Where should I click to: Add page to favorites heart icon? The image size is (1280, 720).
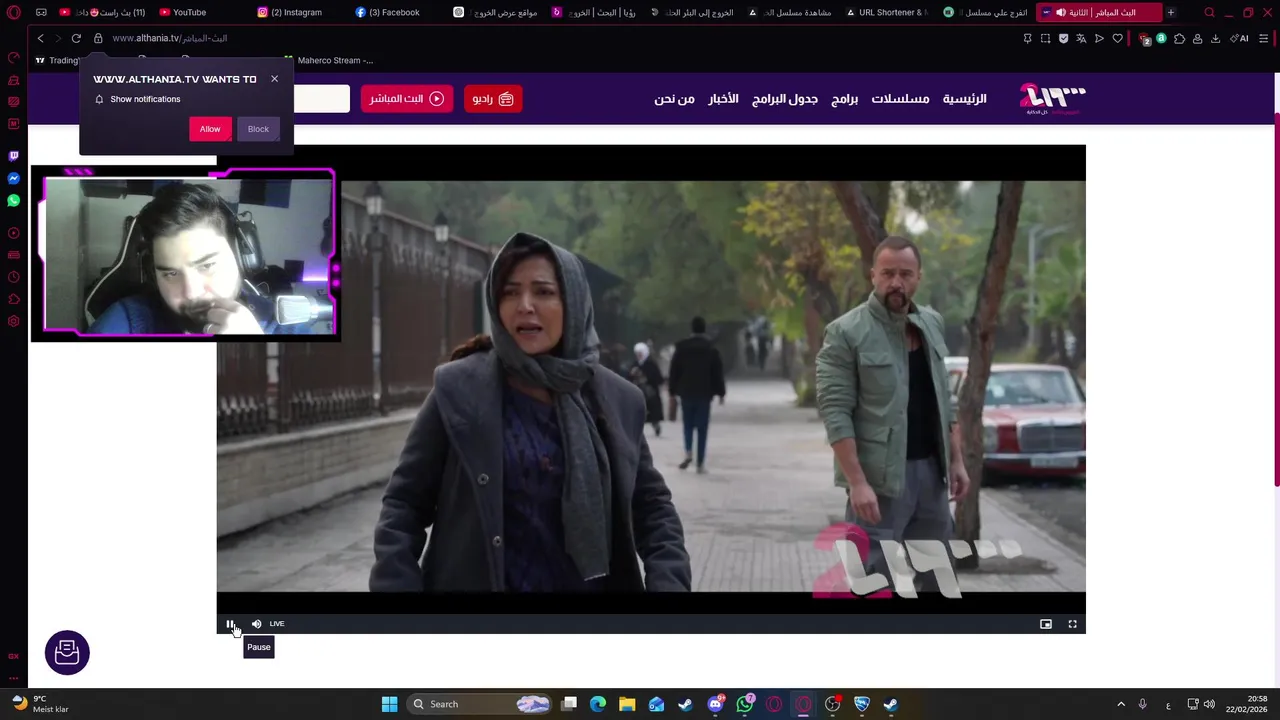click(1117, 38)
